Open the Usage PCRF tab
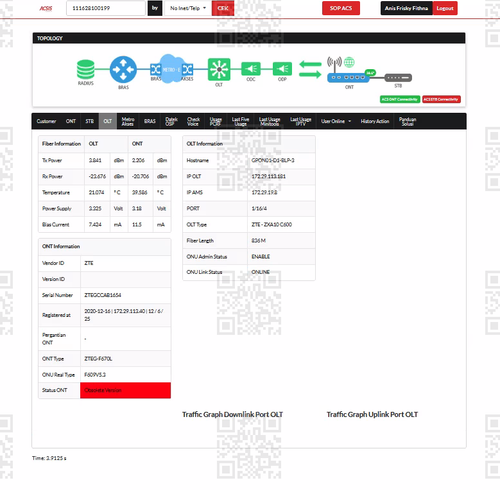Screen dimensions: 500x490 pos(215,121)
